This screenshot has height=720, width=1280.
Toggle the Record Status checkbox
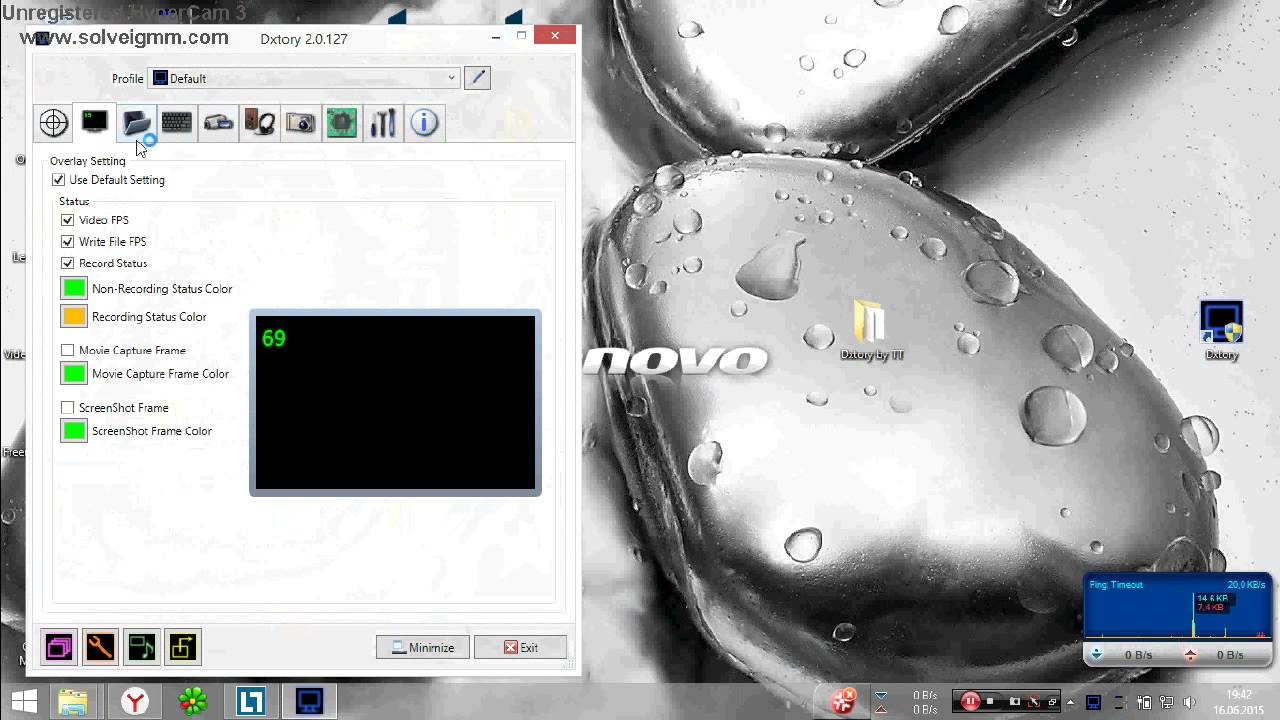(68, 263)
